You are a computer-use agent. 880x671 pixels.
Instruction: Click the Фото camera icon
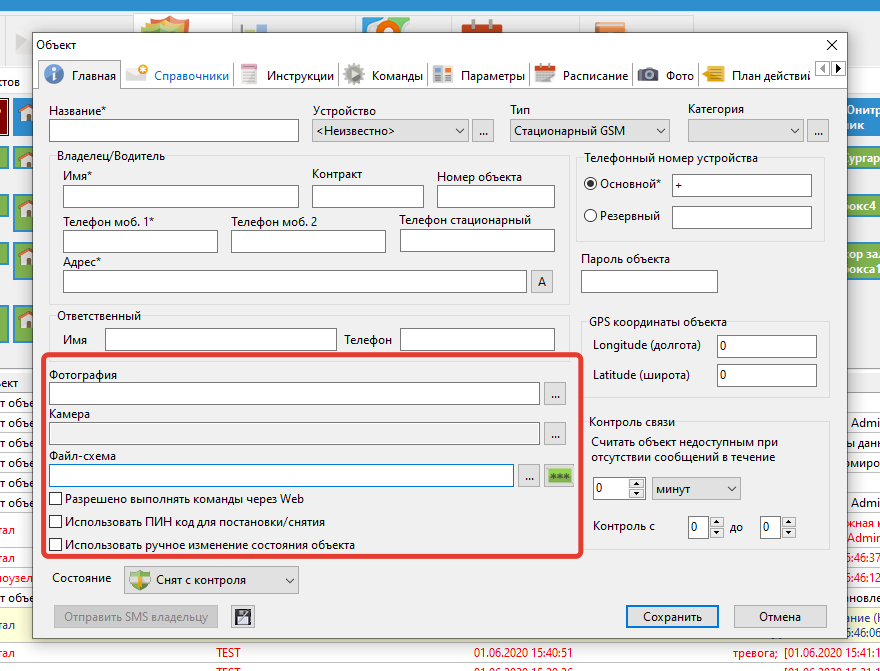pyautogui.click(x=648, y=75)
